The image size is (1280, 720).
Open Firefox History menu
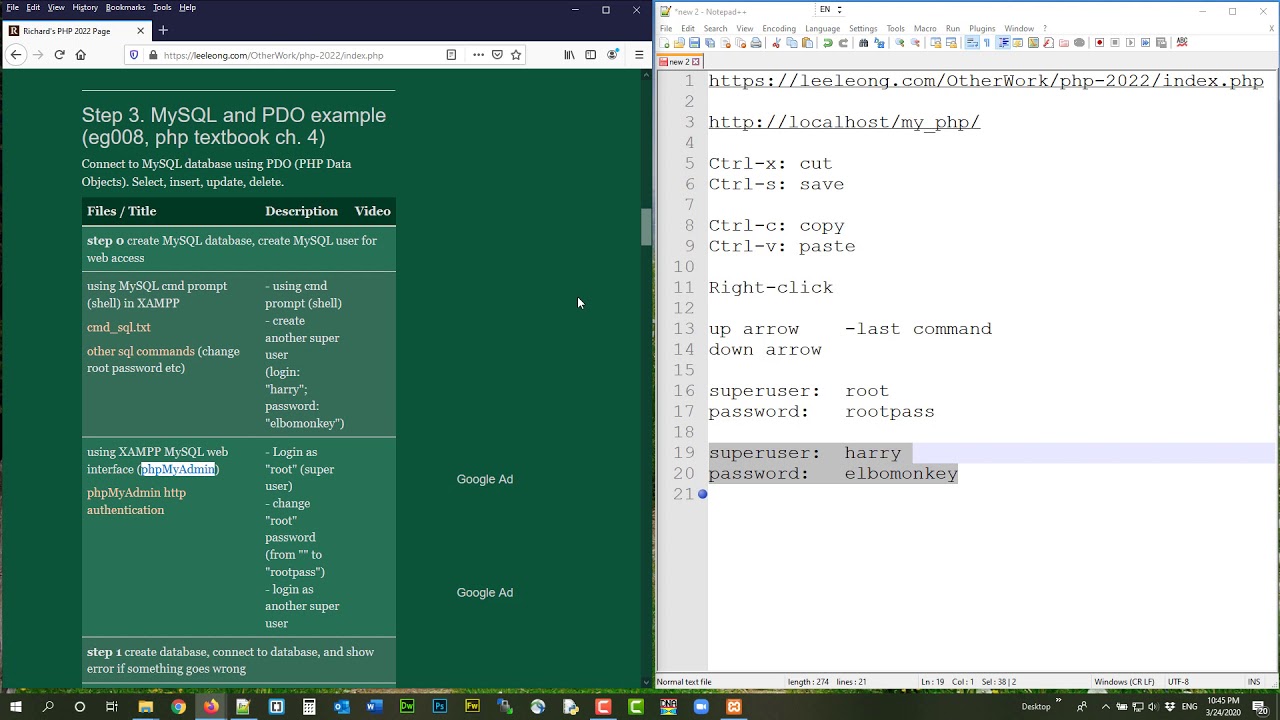click(x=85, y=7)
